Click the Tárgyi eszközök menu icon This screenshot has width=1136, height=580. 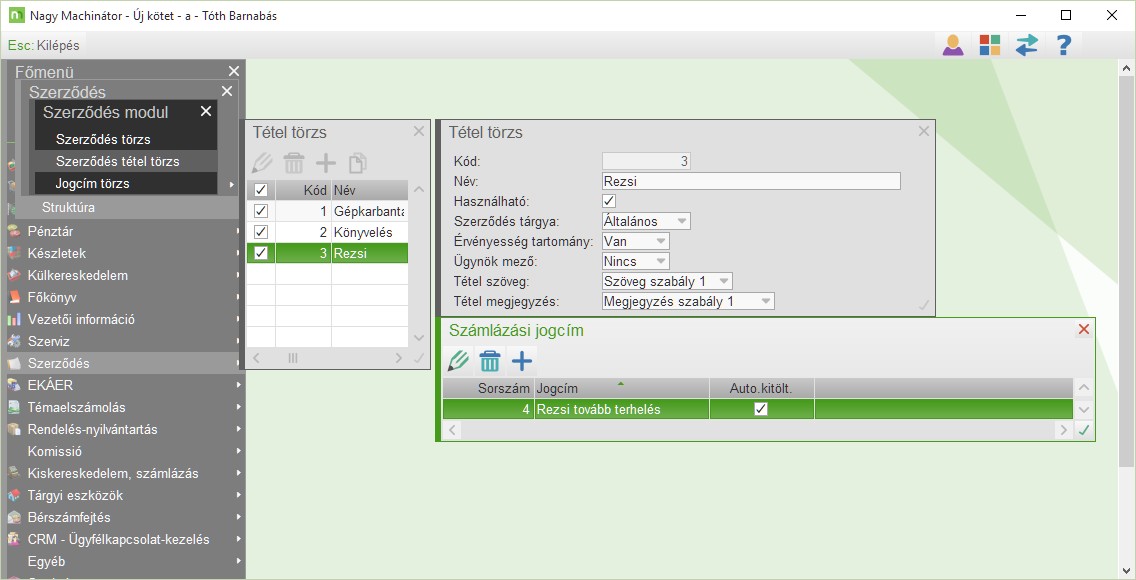click(13, 496)
